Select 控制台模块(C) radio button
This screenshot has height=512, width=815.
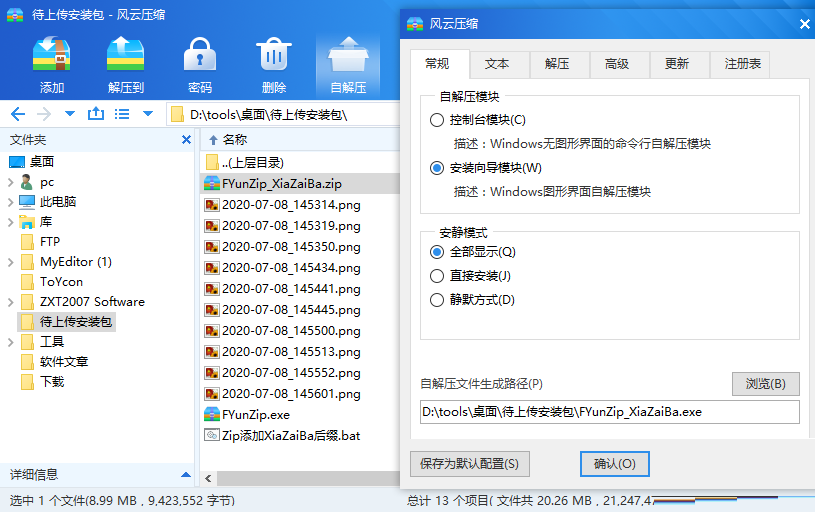[437, 120]
